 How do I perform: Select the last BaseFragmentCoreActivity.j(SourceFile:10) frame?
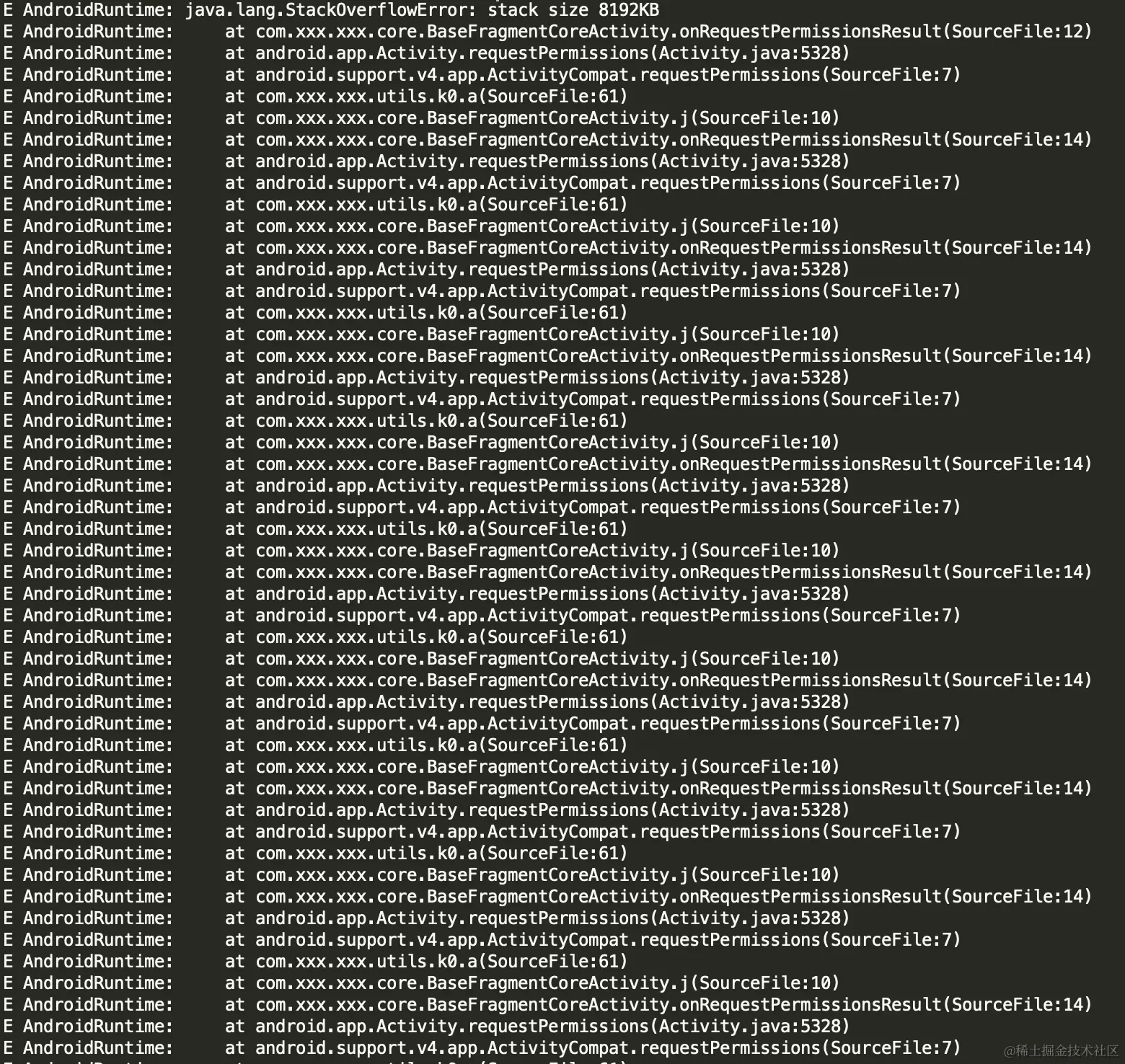pos(532,983)
